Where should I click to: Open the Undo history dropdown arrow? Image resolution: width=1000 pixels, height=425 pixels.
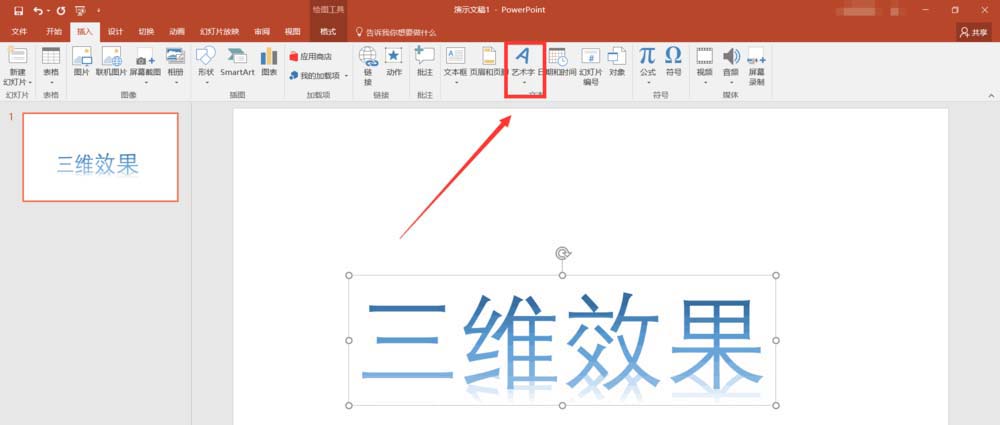[x=48, y=11]
